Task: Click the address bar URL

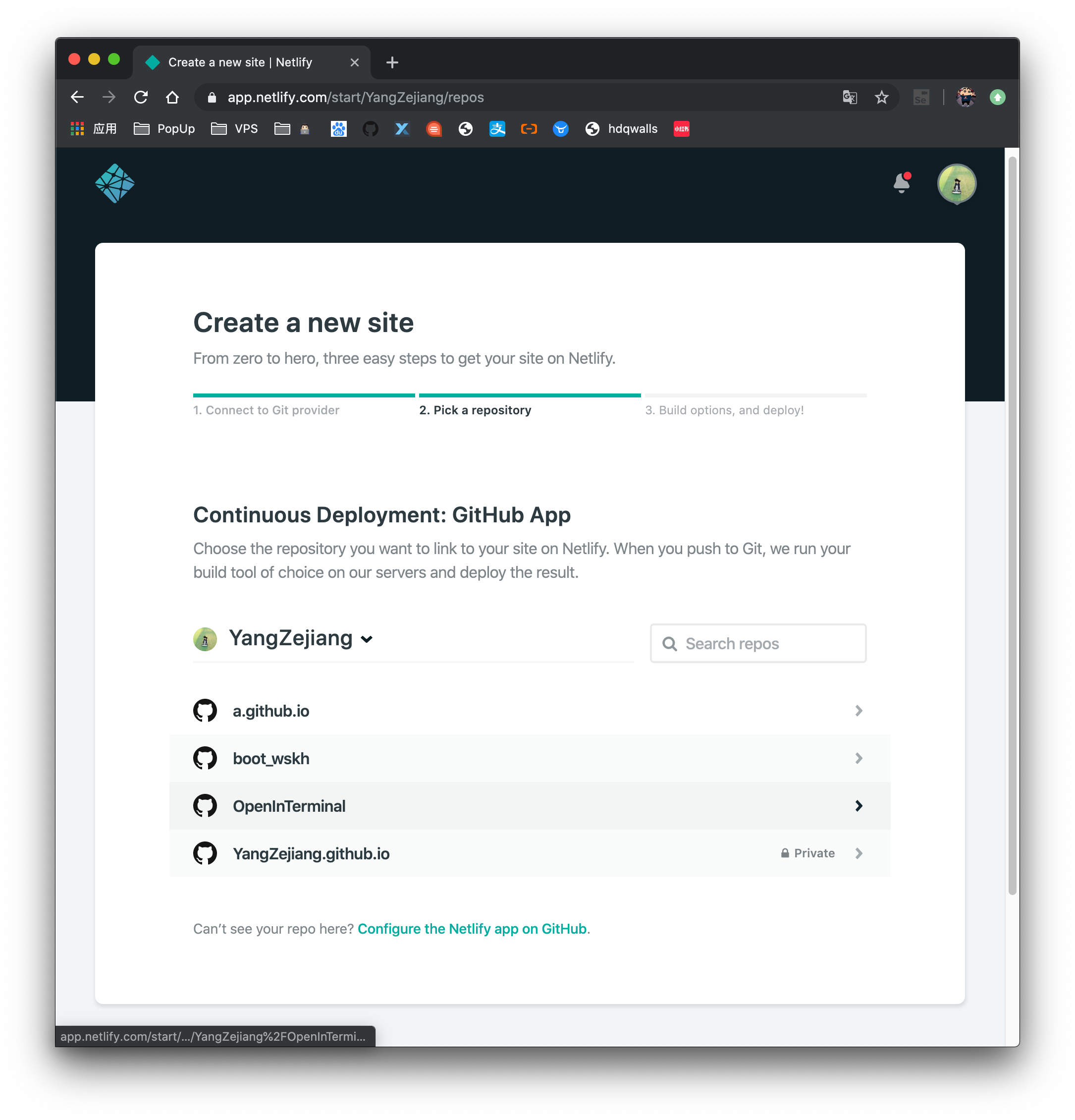Action: [x=355, y=97]
